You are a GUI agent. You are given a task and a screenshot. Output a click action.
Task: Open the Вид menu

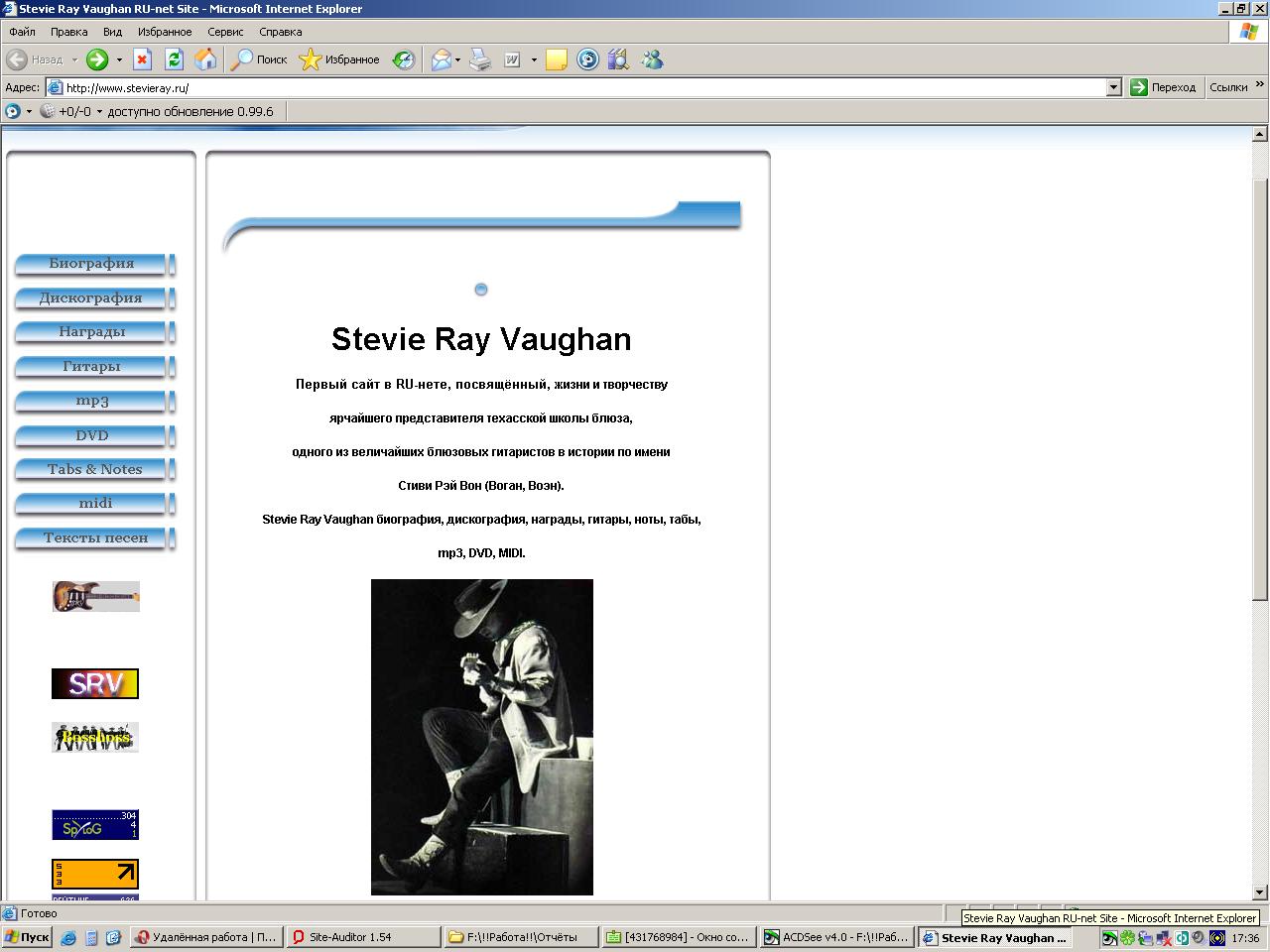111,32
